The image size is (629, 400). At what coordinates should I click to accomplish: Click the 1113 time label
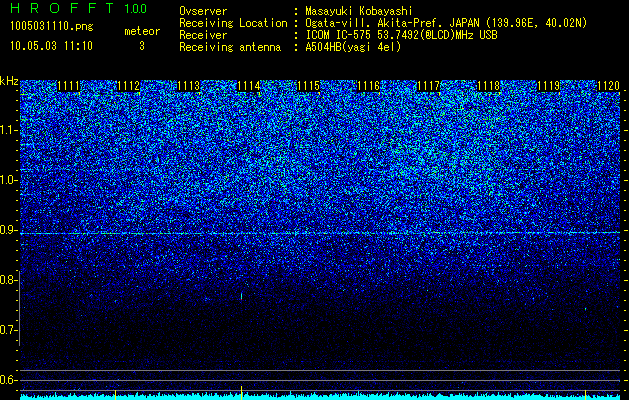(189, 86)
